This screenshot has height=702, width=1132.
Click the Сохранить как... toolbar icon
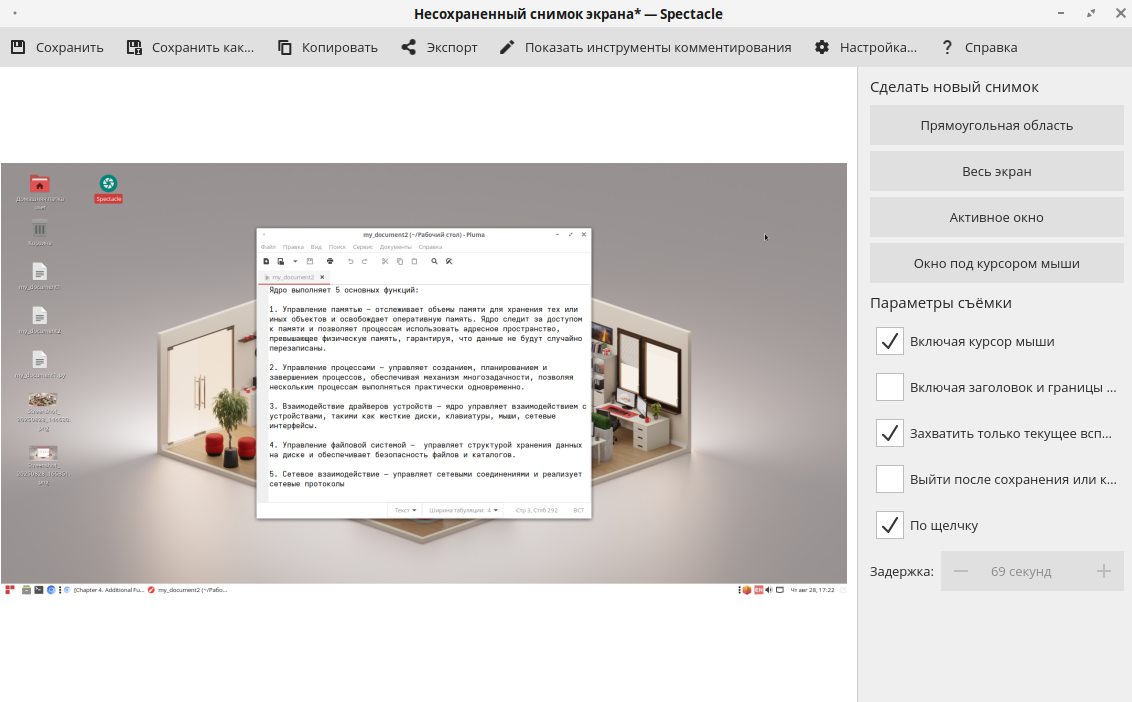[135, 47]
